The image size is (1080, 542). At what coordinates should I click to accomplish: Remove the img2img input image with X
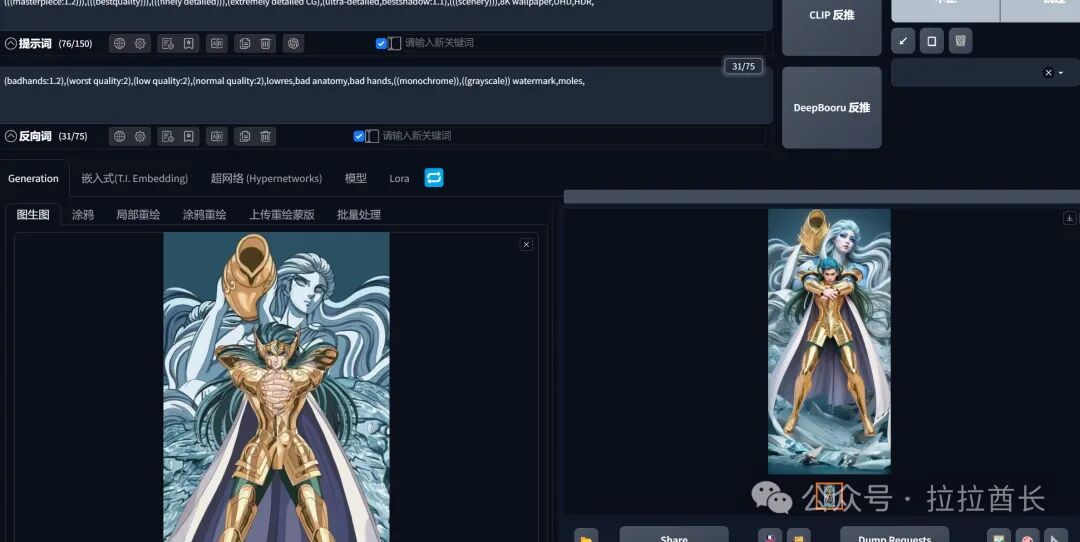526,244
